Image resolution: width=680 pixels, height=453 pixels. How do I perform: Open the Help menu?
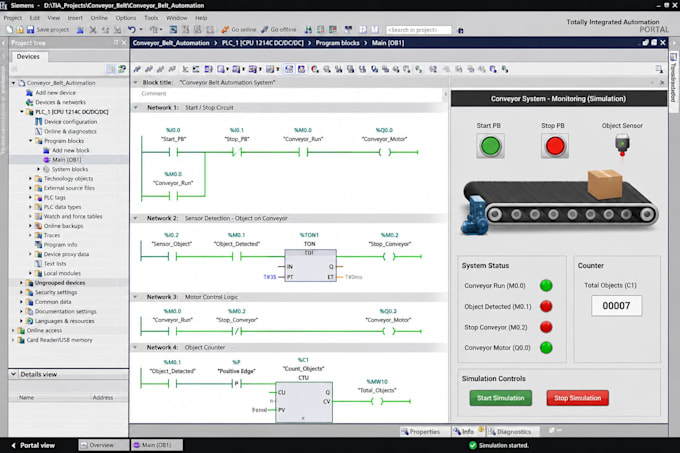201,18
